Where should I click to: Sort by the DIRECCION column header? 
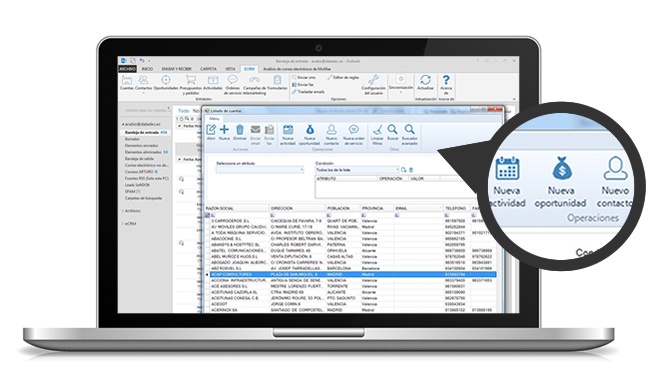(297, 208)
